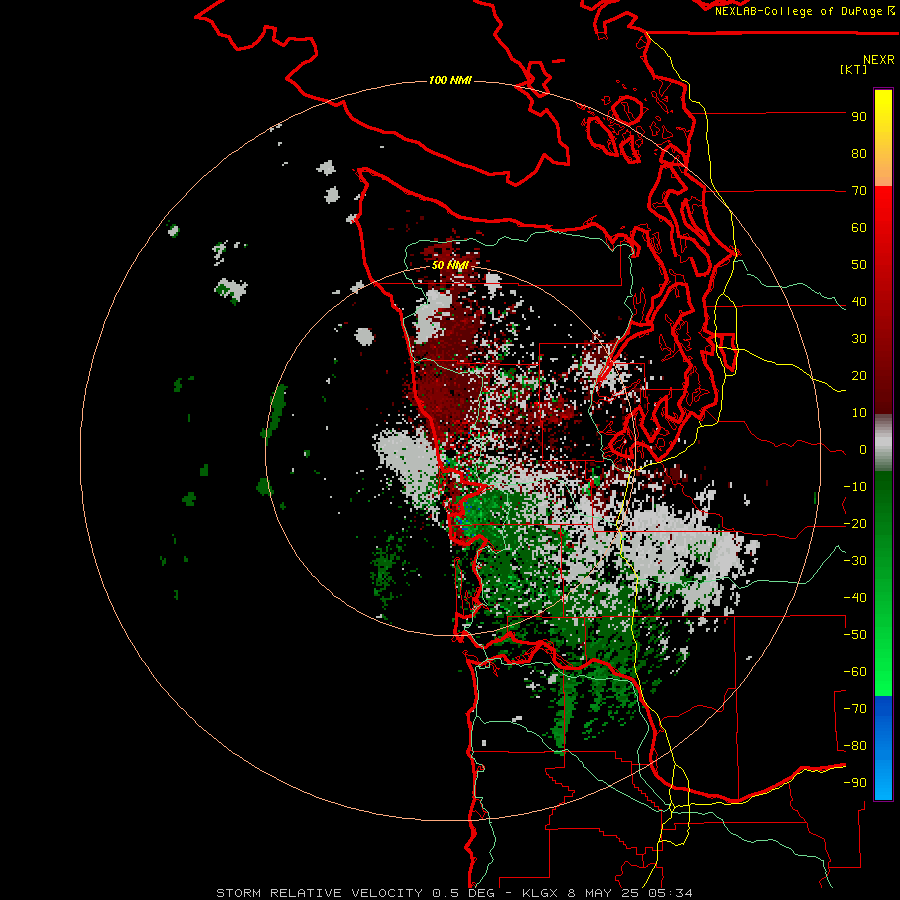
Task: Click the 30 knot scale label
Action: (859, 339)
